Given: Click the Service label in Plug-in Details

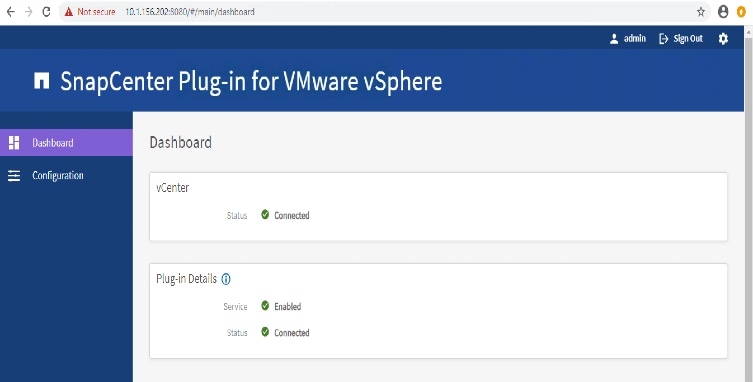Looking at the screenshot, I should pos(235,307).
